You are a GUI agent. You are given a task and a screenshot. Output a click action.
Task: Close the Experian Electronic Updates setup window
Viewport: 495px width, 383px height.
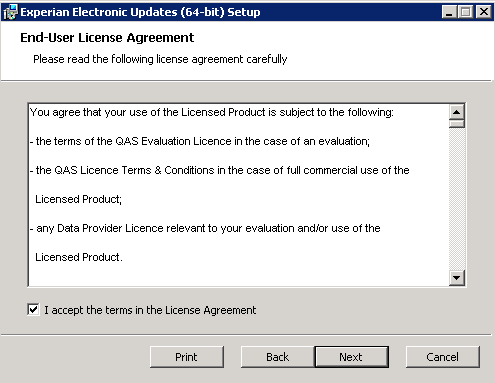click(x=484, y=12)
